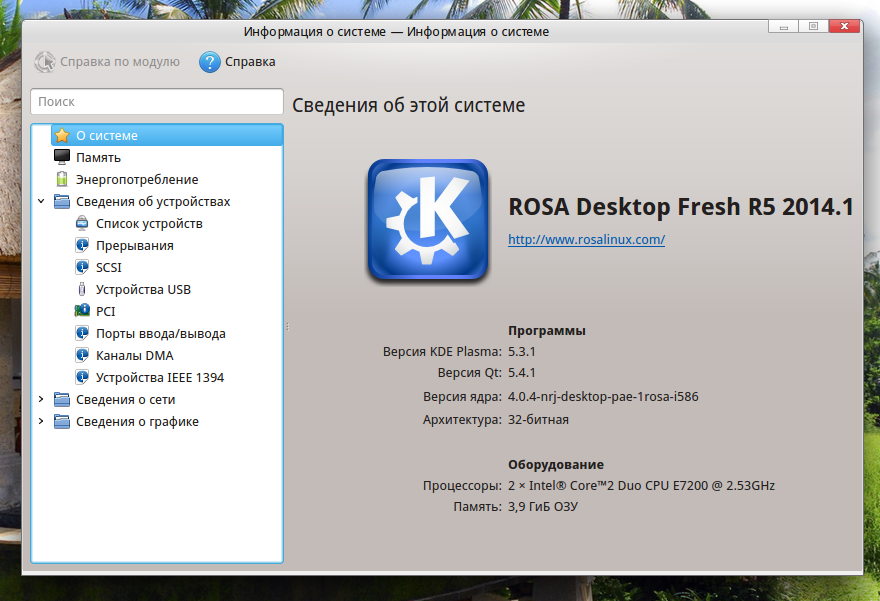Image resolution: width=880 pixels, height=601 pixels.
Task: Click the blue question mark help icon
Action: [210, 62]
